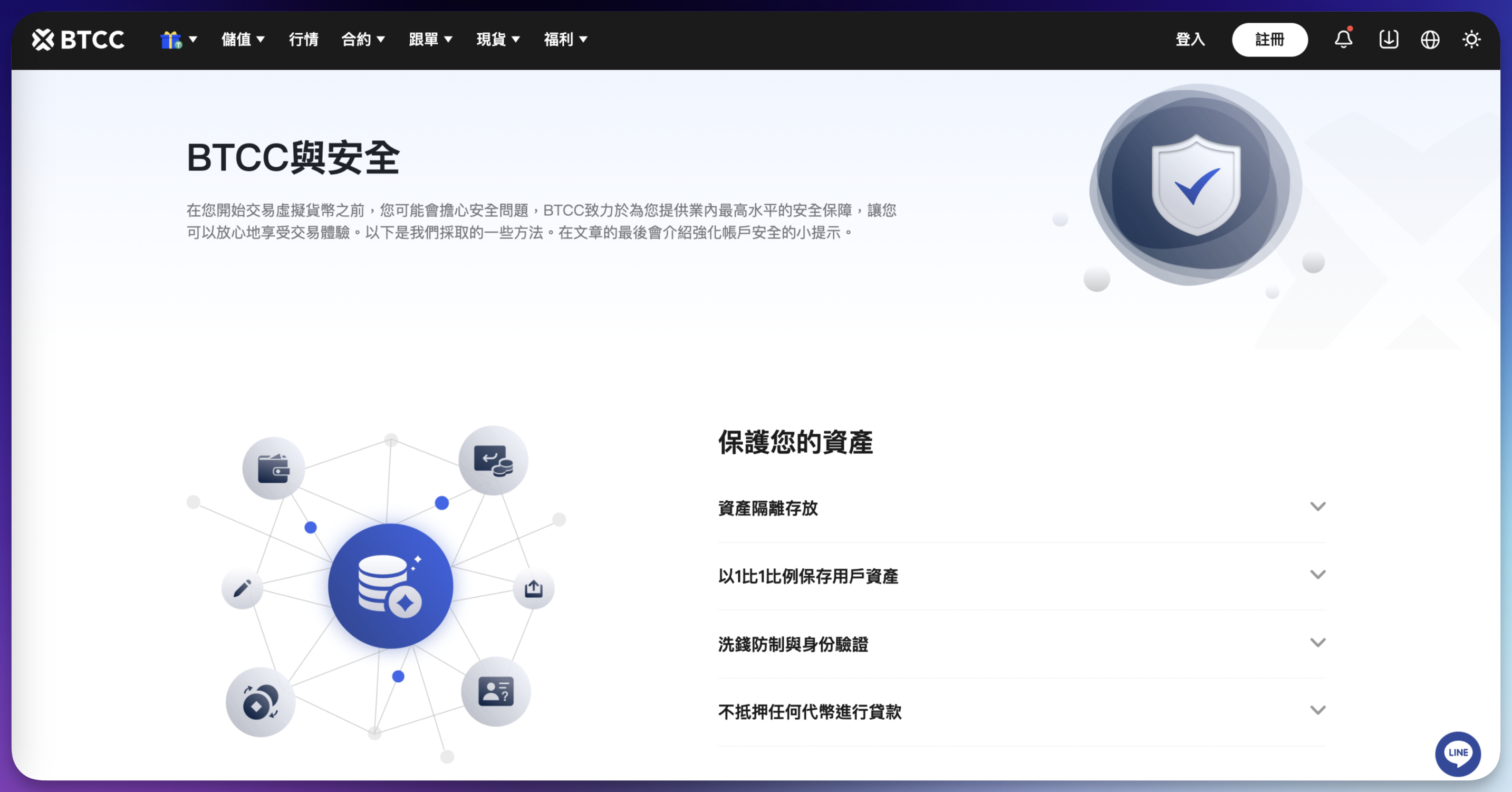Screen dimensions: 1512x792
Task: Open the 福利 dropdown menu
Action: pyautogui.click(x=566, y=40)
